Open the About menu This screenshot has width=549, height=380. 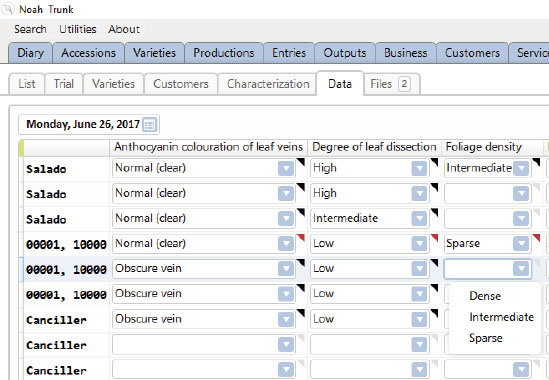[x=124, y=29]
